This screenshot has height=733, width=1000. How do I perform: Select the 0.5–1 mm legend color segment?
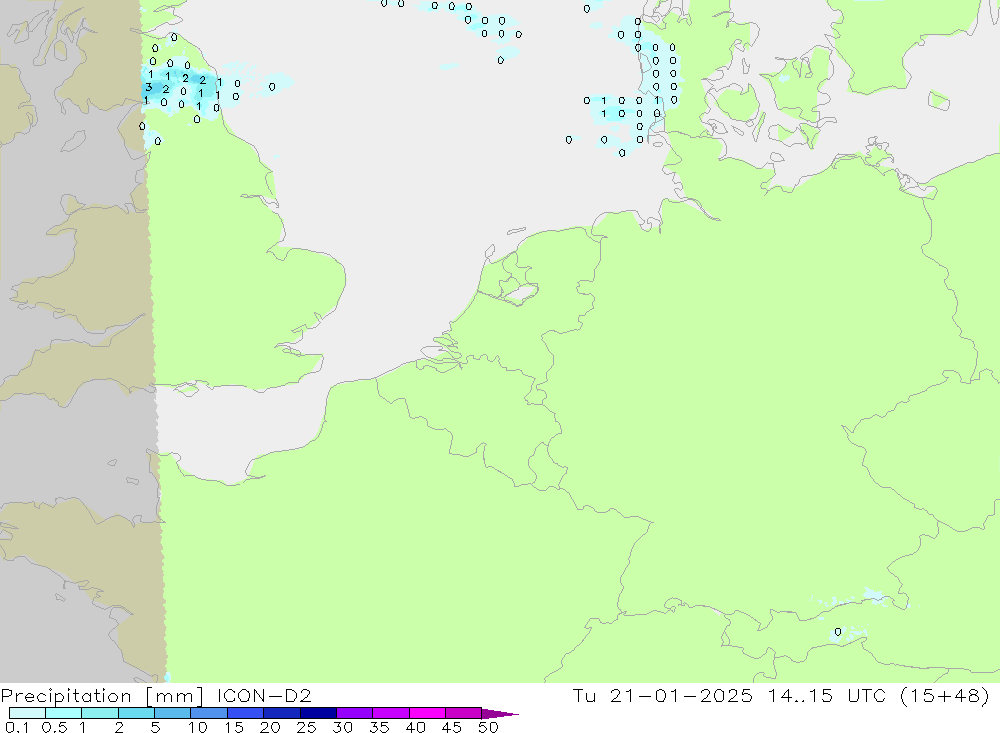pos(63,713)
